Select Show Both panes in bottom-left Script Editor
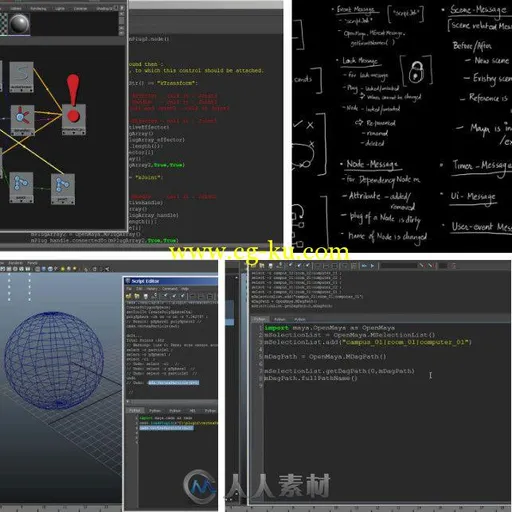The image size is (512, 512). (210, 296)
